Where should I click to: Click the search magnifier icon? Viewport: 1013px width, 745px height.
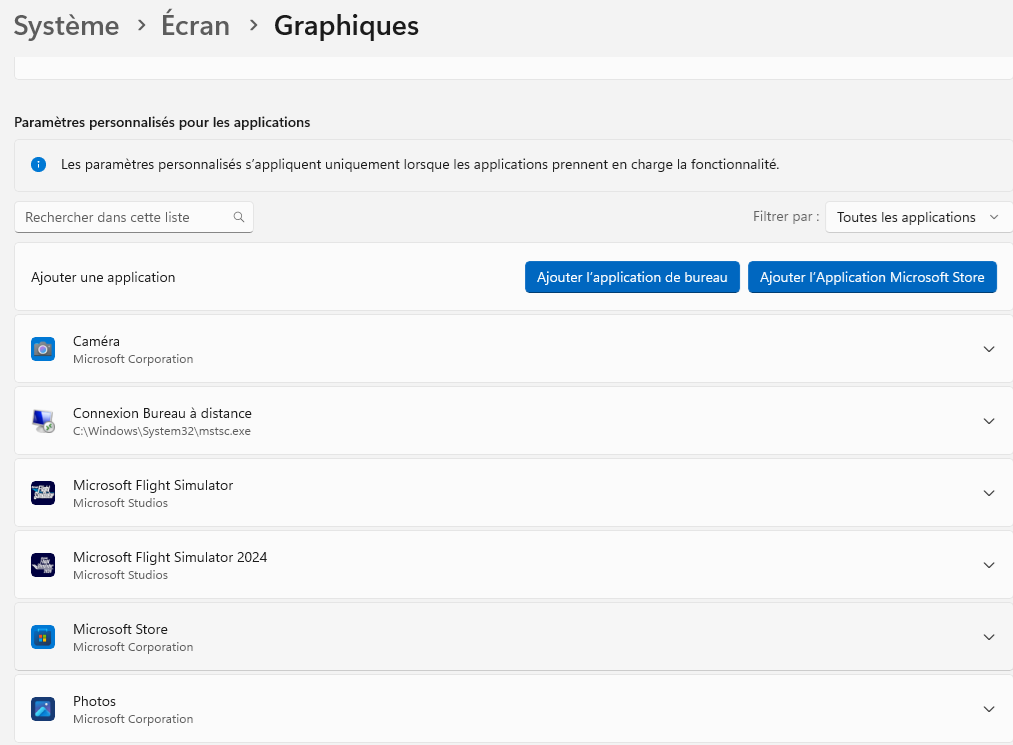[239, 217]
